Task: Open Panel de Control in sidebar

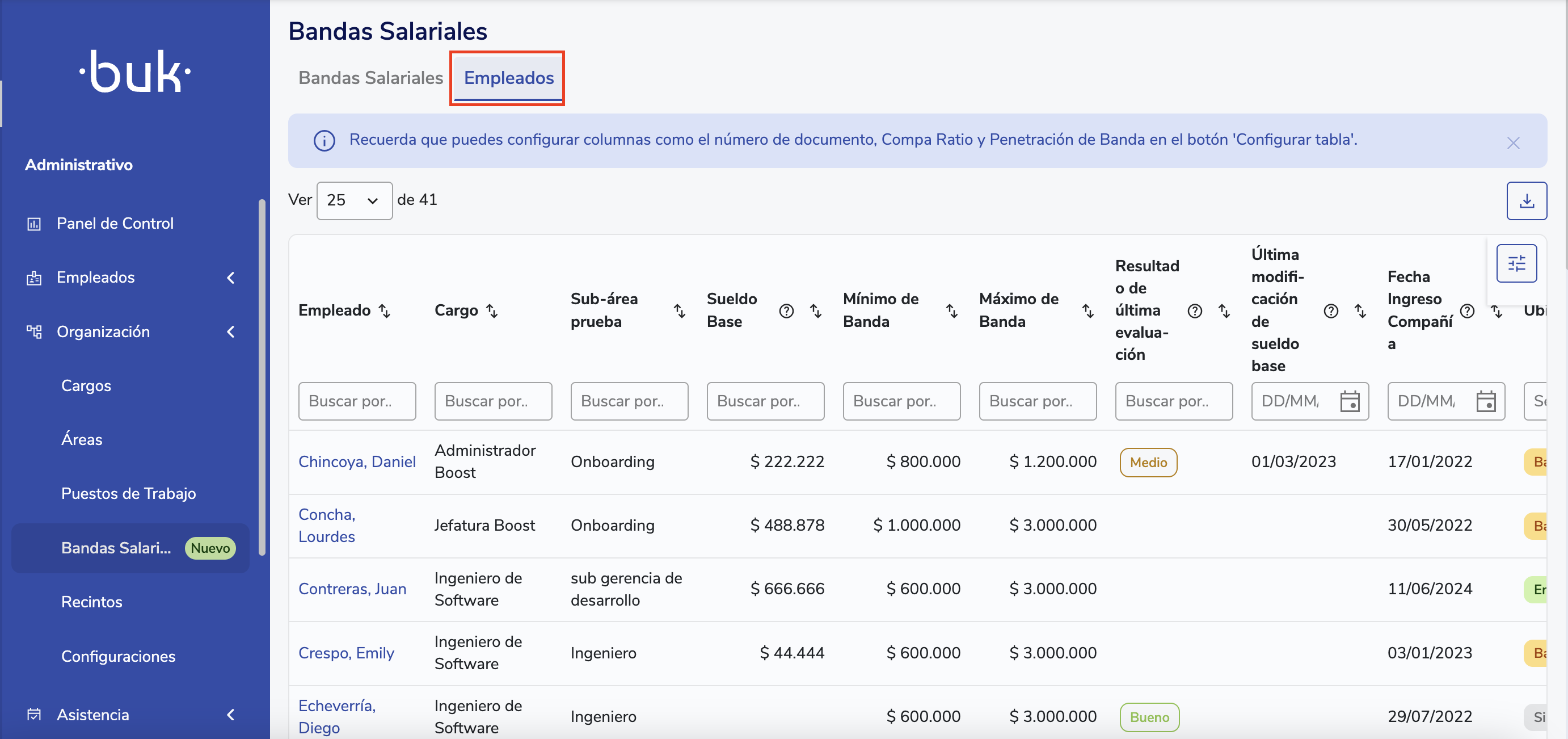Action: (x=115, y=224)
